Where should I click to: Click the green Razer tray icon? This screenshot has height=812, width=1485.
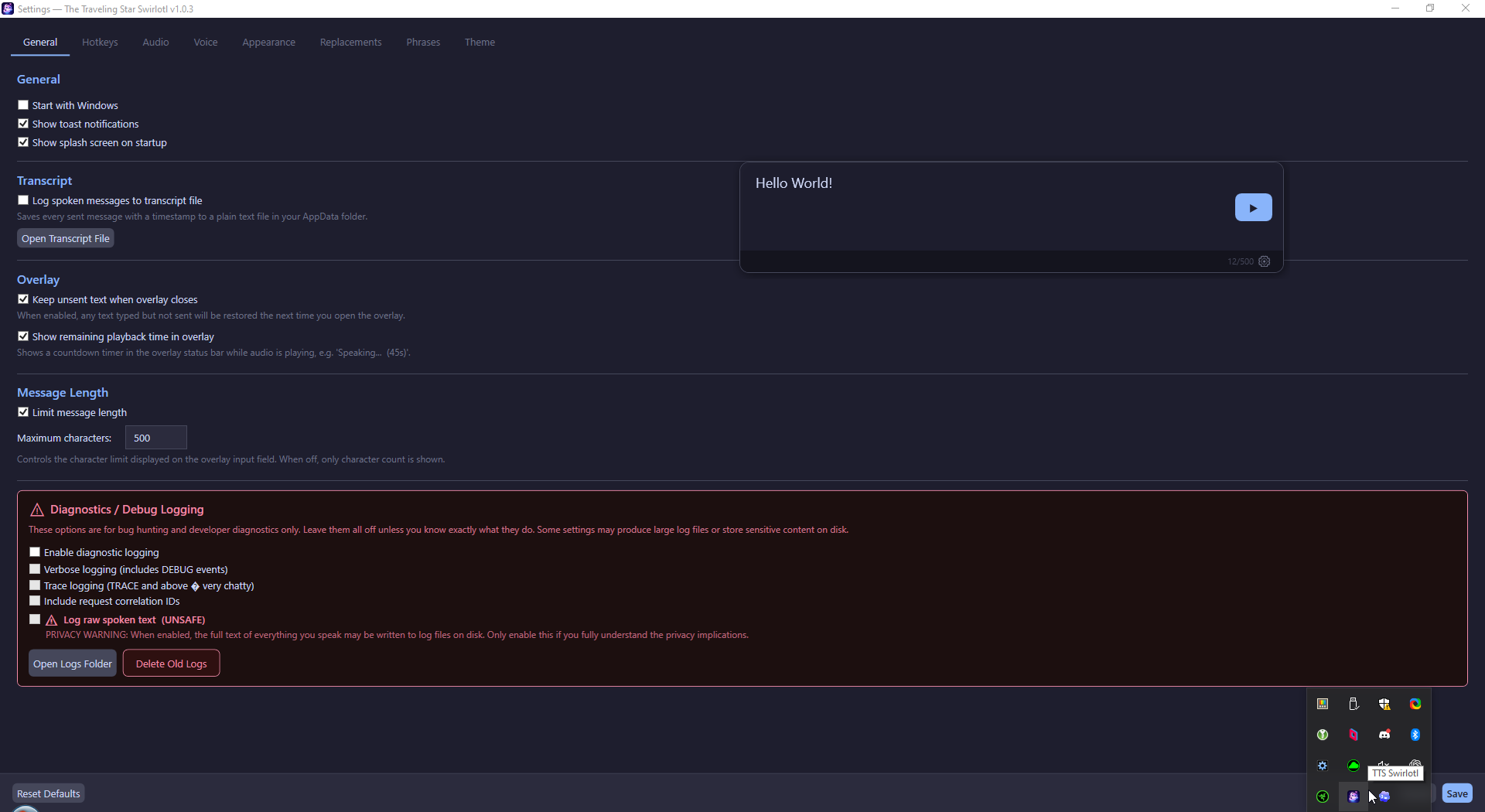click(x=1323, y=797)
